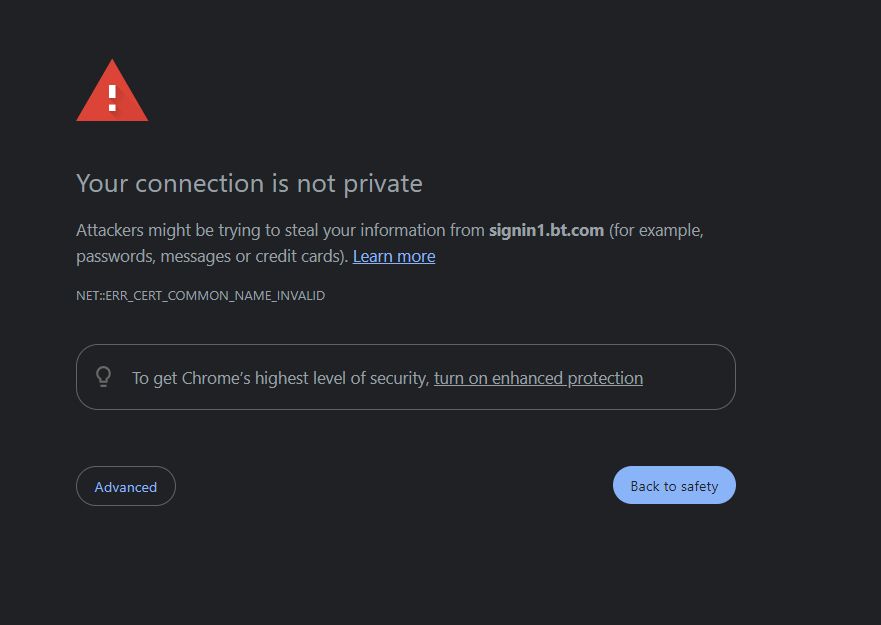
Task: Click the heading Your connection is not private
Action: pyautogui.click(x=249, y=183)
